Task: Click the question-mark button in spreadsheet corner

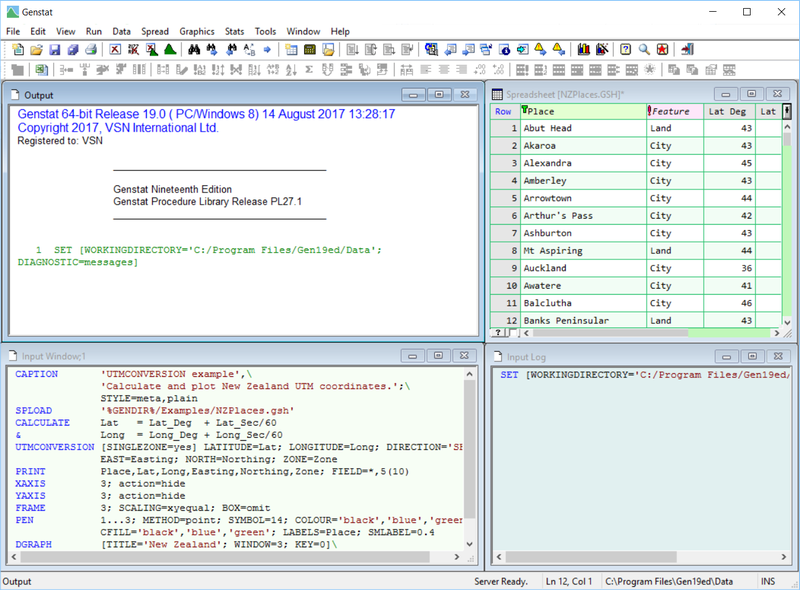Action: tap(497, 332)
